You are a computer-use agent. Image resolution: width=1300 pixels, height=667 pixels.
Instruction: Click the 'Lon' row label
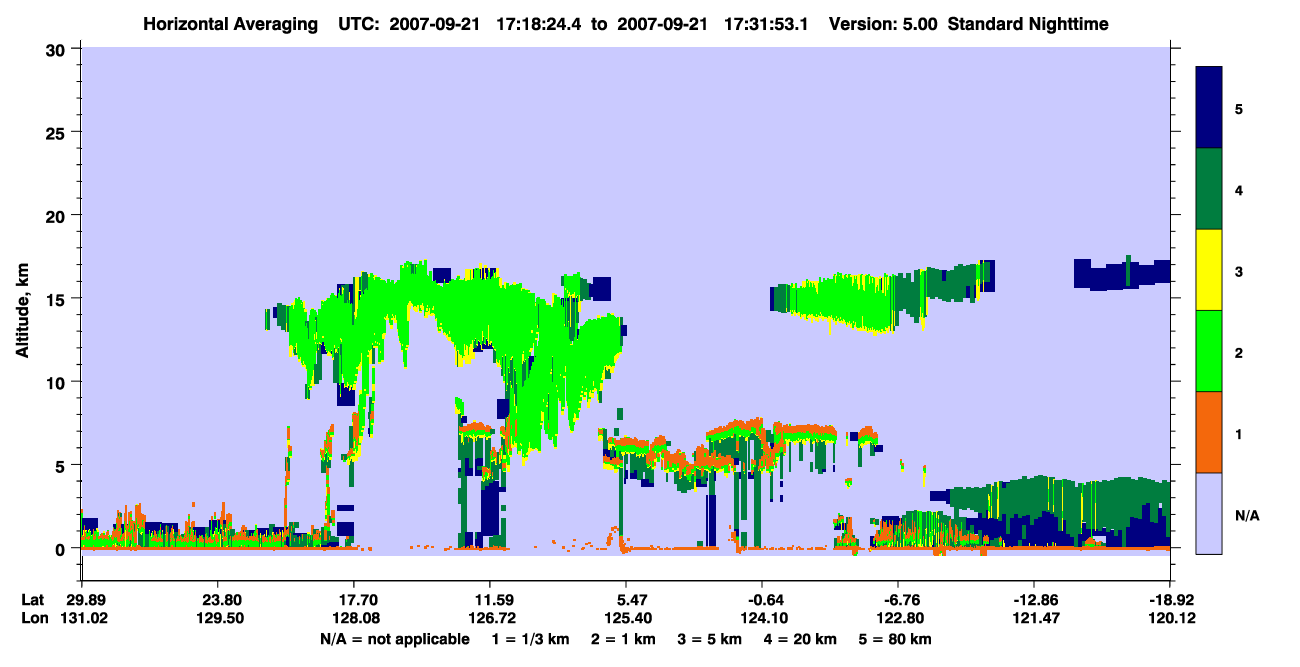(33, 618)
